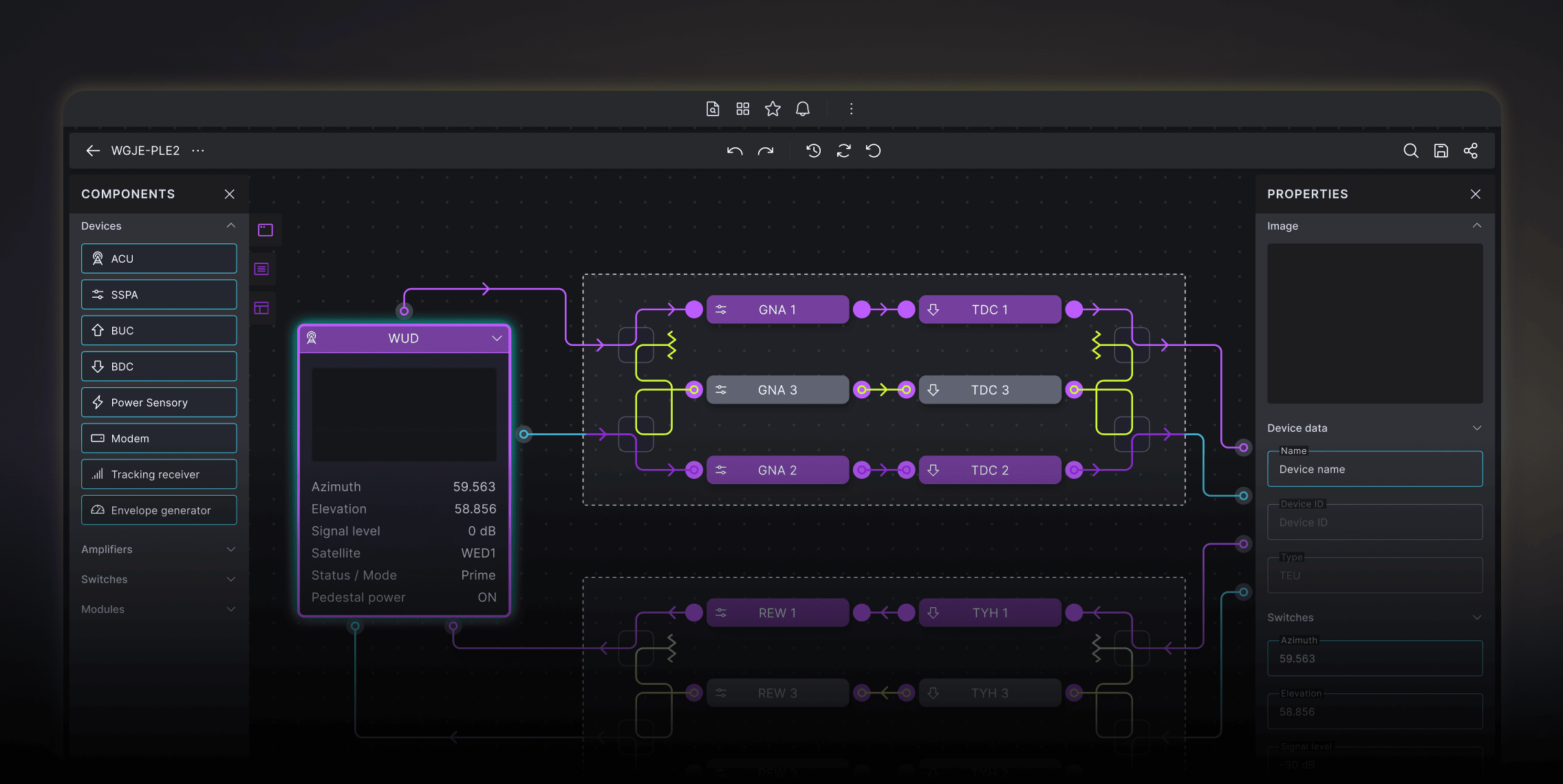Image resolution: width=1563 pixels, height=784 pixels.
Task: Click the antenna icon on WUD header
Action: [x=312, y=338]
